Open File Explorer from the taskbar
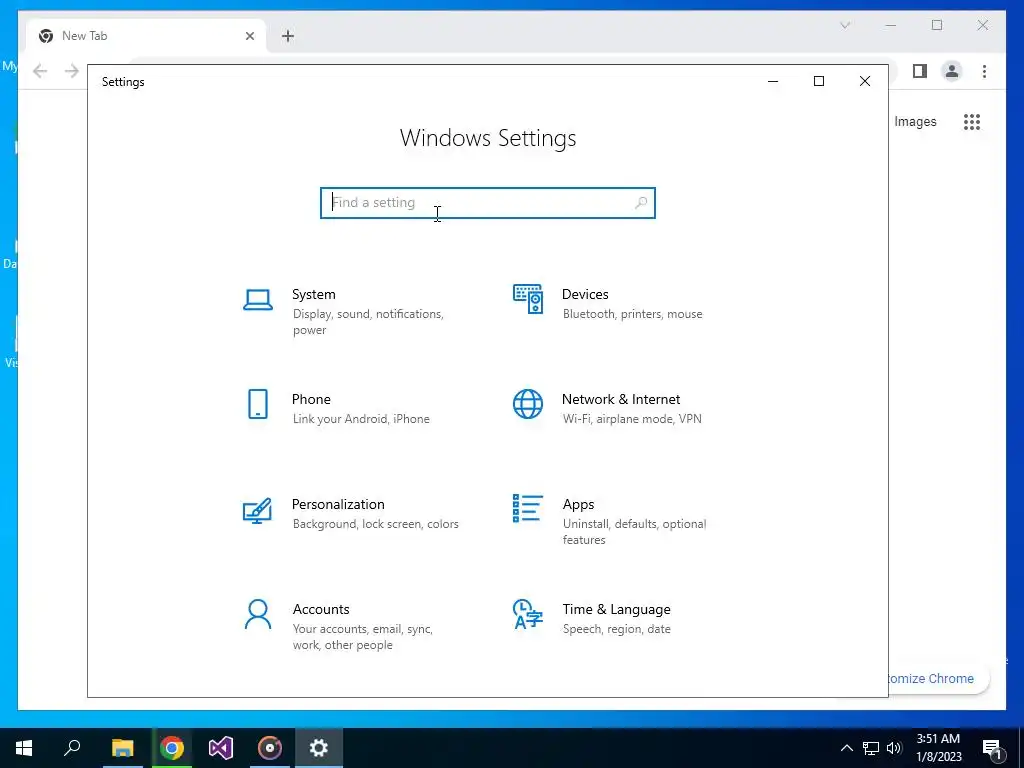Image resolution: width=1024 pixels, height=768 pixels. [x=122, y=748]
